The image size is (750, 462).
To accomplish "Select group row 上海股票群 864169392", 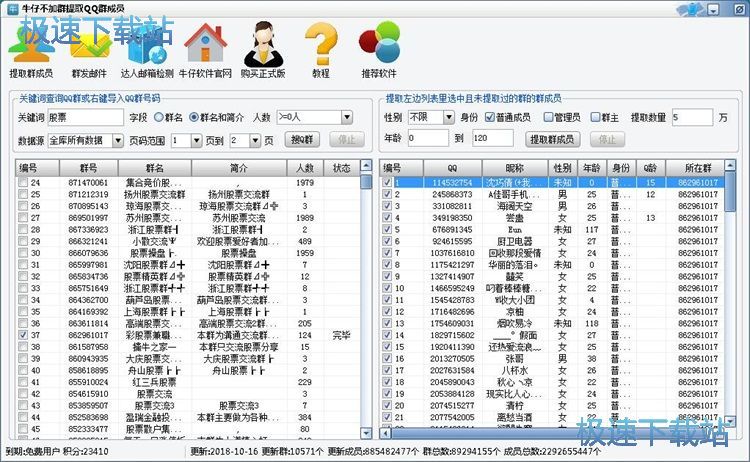I will 189,312.
